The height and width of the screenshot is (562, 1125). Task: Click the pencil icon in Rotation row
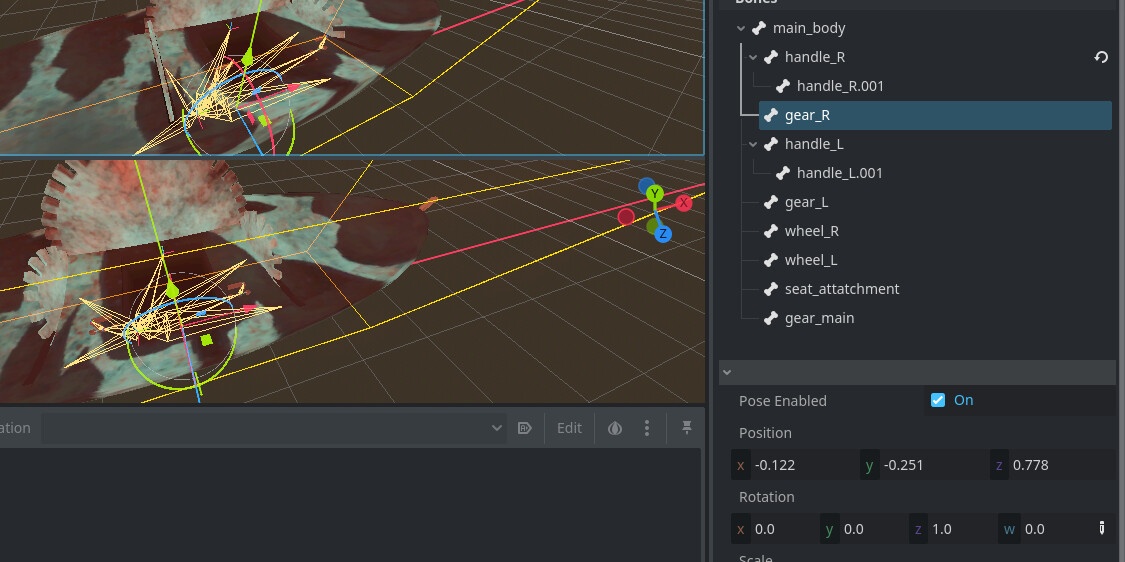[1102, 529]
